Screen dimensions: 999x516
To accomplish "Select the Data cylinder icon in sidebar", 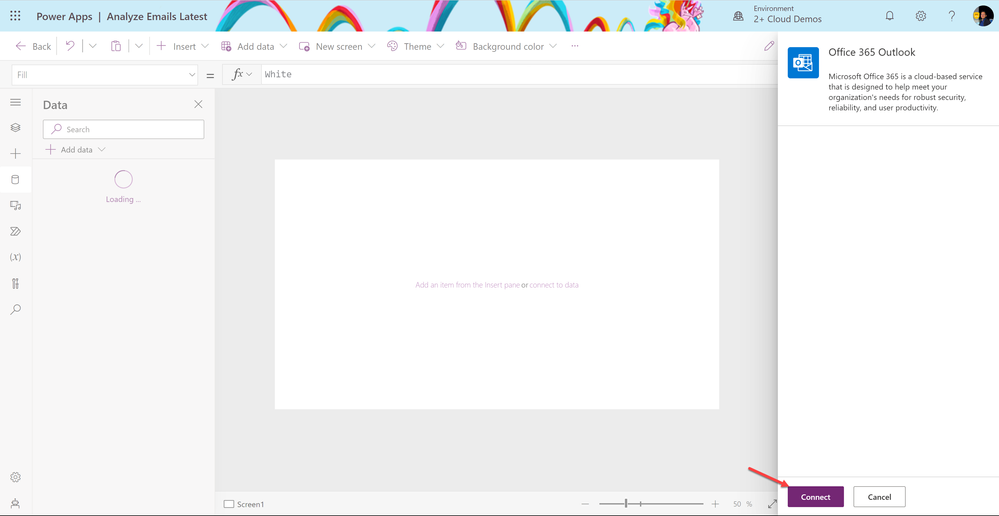I will 16,180.
